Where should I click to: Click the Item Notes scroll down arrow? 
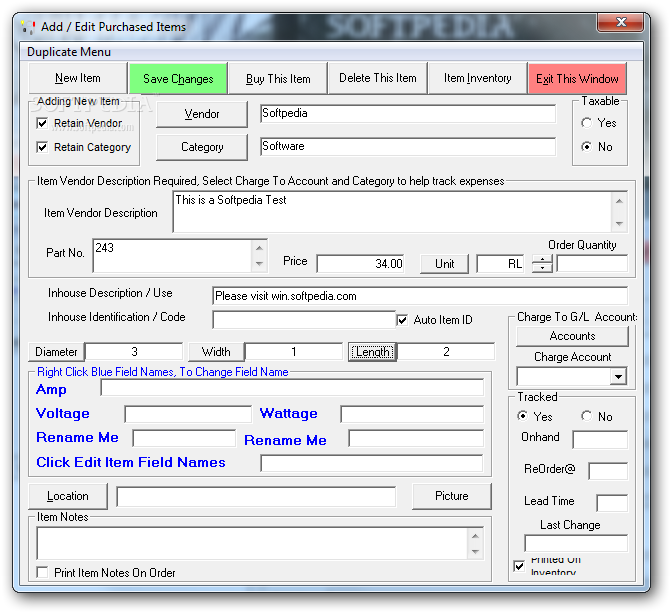[475, 551]
